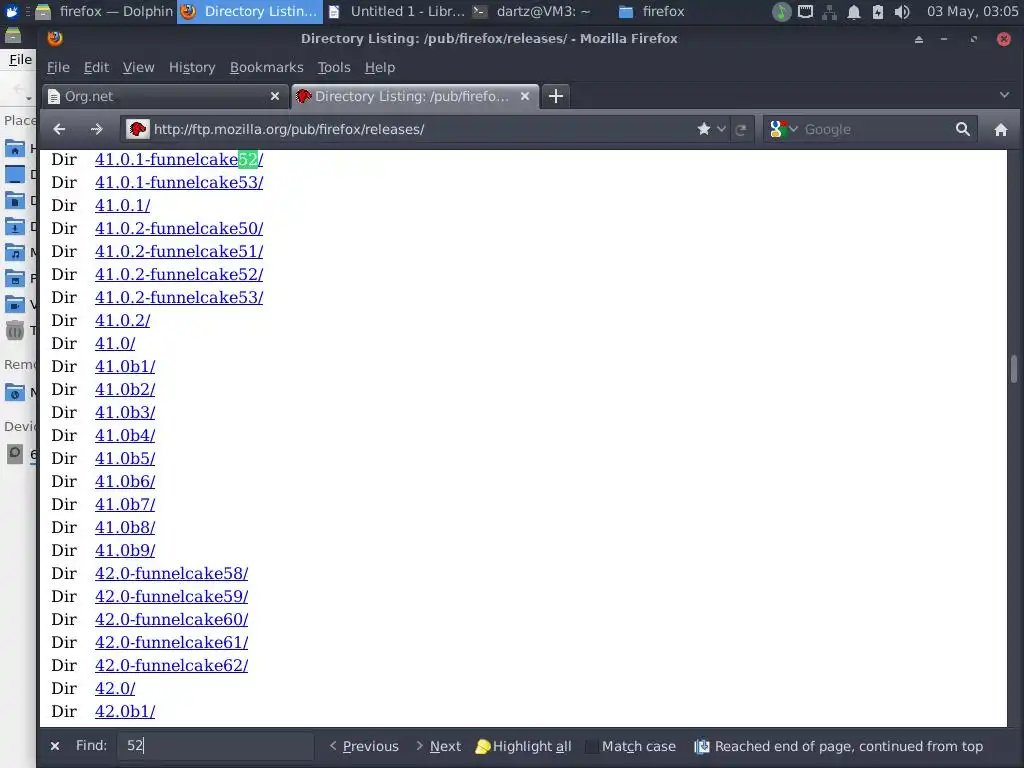This screenshot has height=768, width=1024.
Task: Open the 41.0b9/ directory link
Action: click(125, 550)
